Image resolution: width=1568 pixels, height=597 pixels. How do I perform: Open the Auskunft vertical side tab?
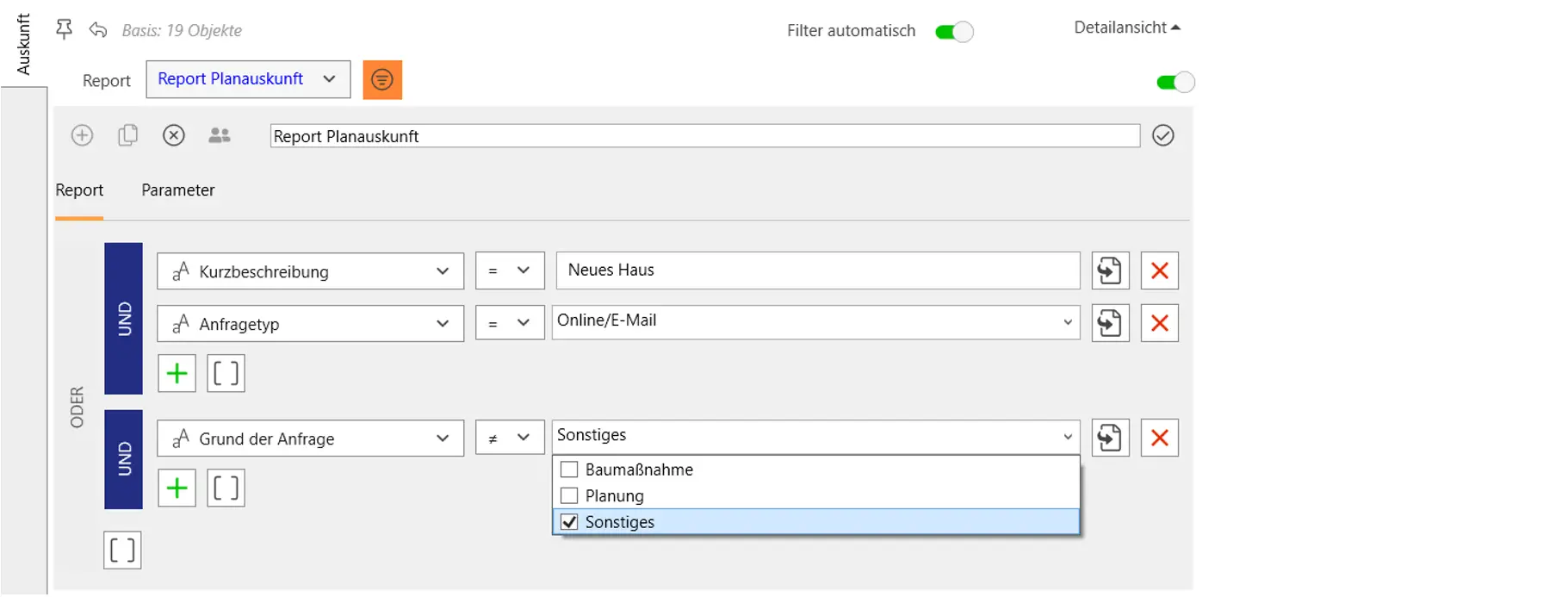23,43
